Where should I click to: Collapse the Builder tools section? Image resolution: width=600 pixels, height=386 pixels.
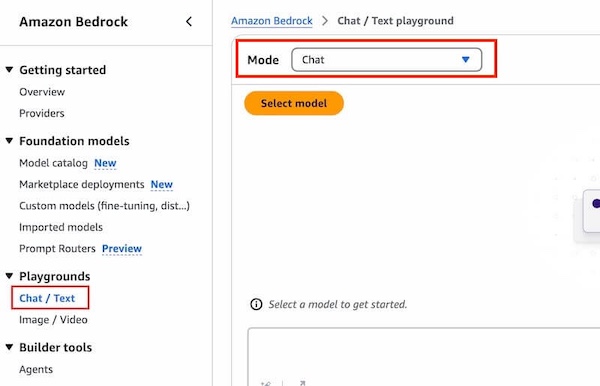[x=10, y=347]
